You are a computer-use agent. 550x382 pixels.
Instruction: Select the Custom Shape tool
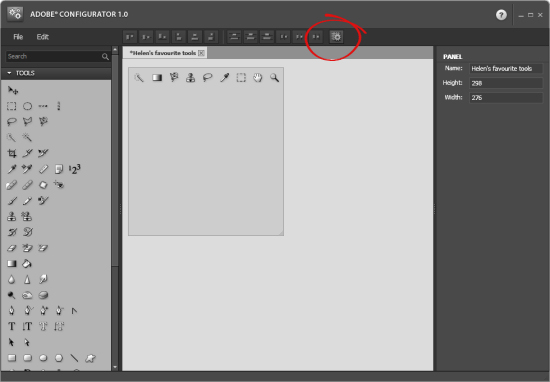pos(90,358)
